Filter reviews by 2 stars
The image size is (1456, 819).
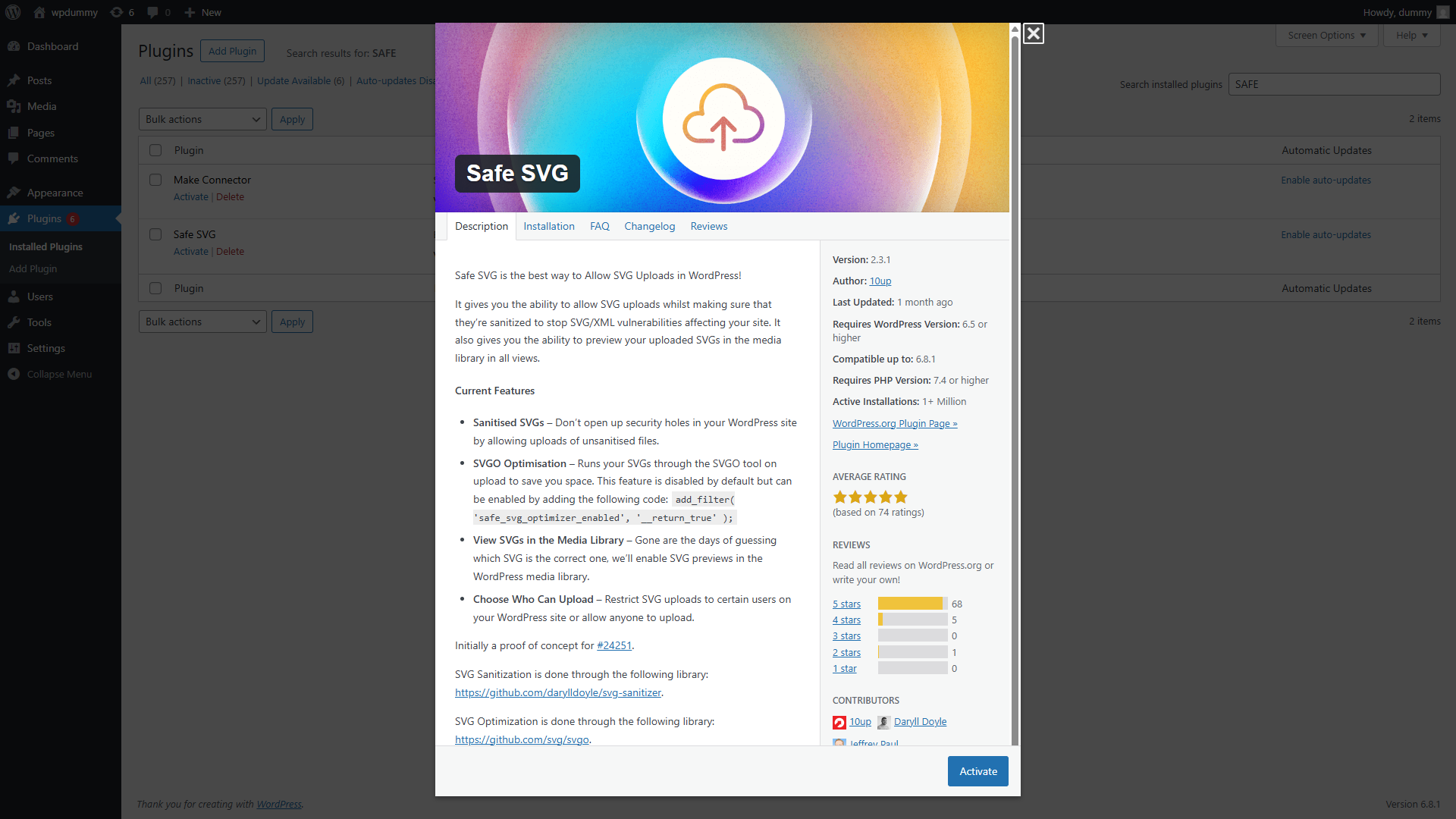coord(846,653)
